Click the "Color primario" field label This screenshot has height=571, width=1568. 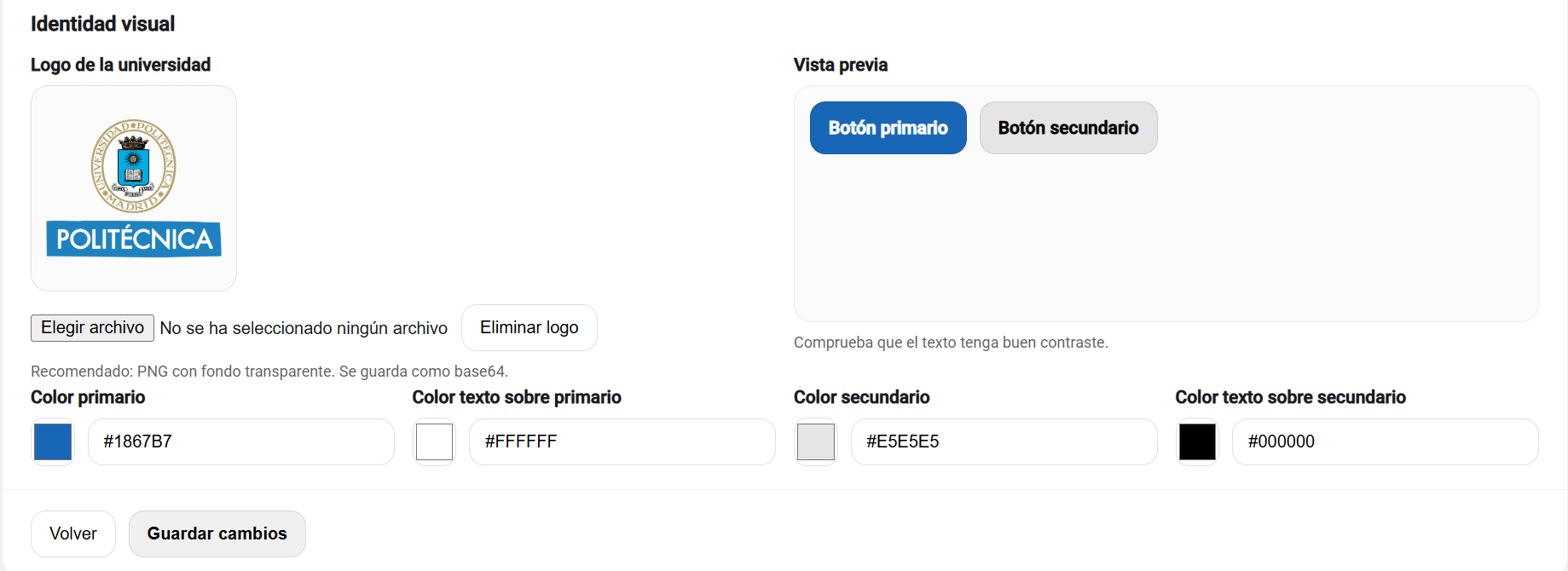(88, 398)
